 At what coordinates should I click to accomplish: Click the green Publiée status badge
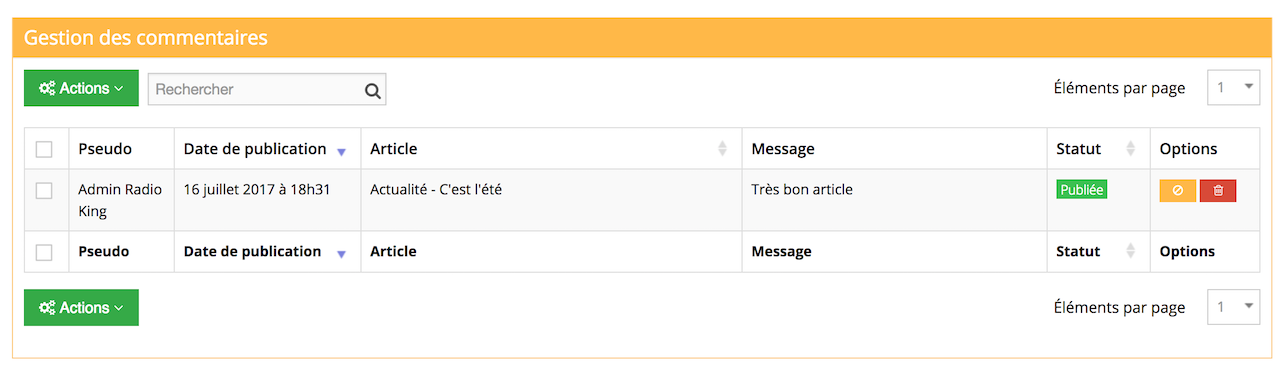(x=1082, y=190)
